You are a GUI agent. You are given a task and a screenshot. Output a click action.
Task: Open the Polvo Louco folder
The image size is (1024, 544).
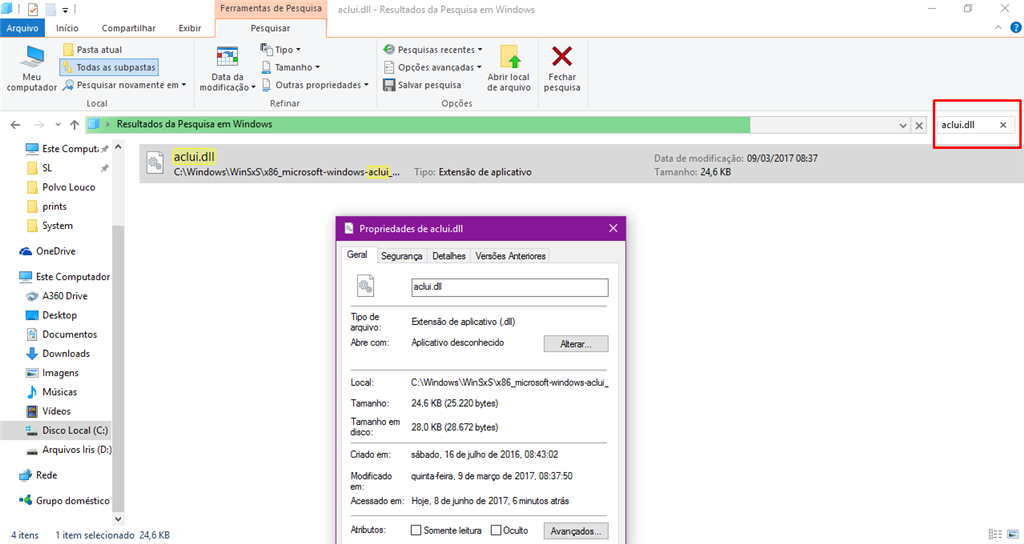click(61, 187)
